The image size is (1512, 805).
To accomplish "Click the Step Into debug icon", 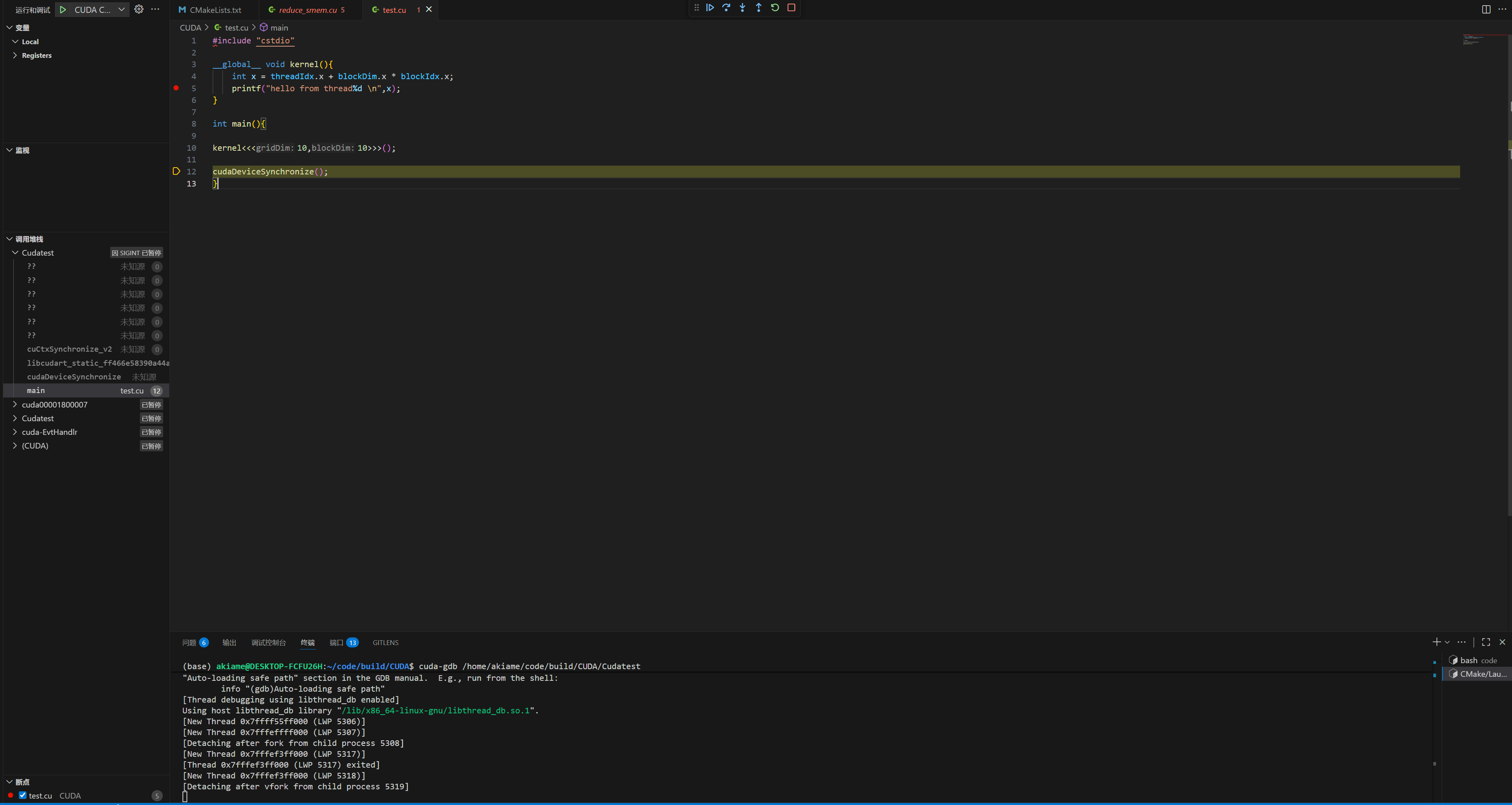I will 742,8.
